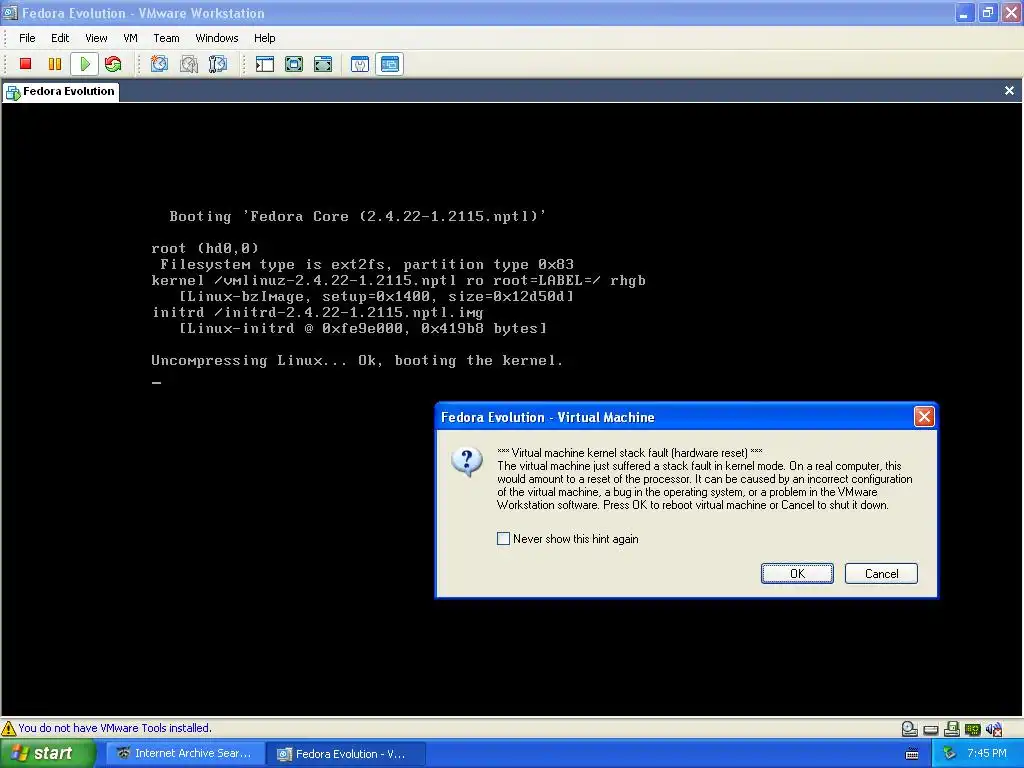The width and height of the screenshot is (1024, 768).
Task: Click the floppy drive status icon
Action: coord(952,729)
